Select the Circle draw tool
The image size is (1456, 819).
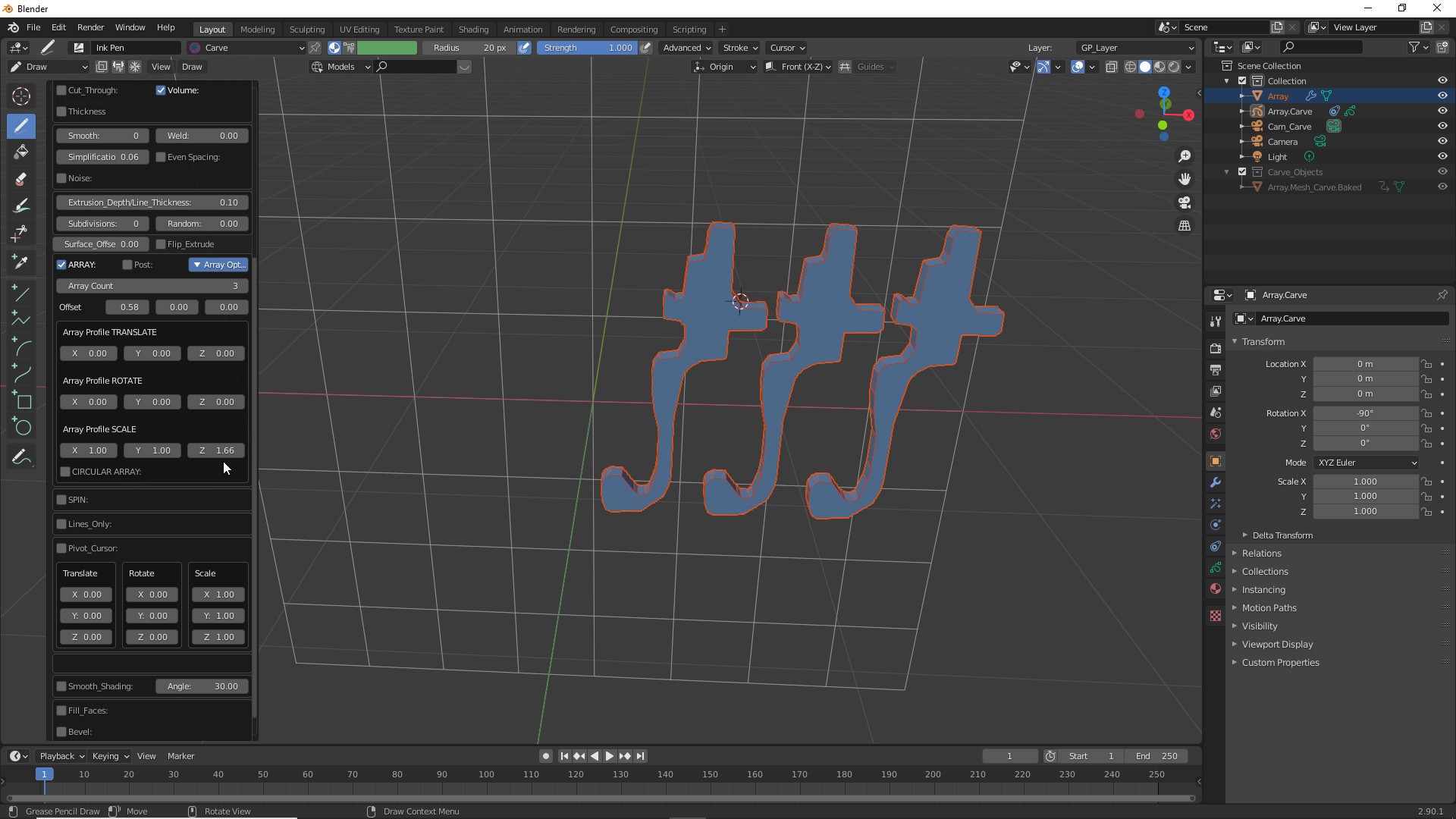click(21, 427)
